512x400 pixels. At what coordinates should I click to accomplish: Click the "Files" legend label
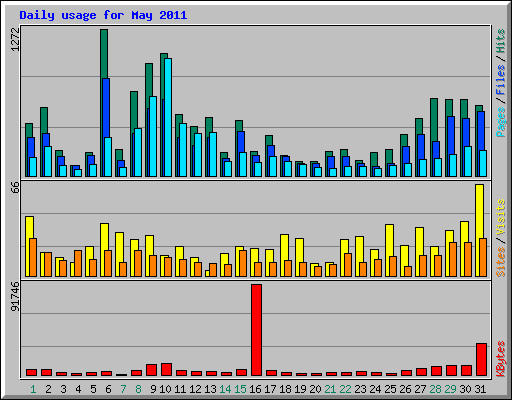(x=500, y=80)
